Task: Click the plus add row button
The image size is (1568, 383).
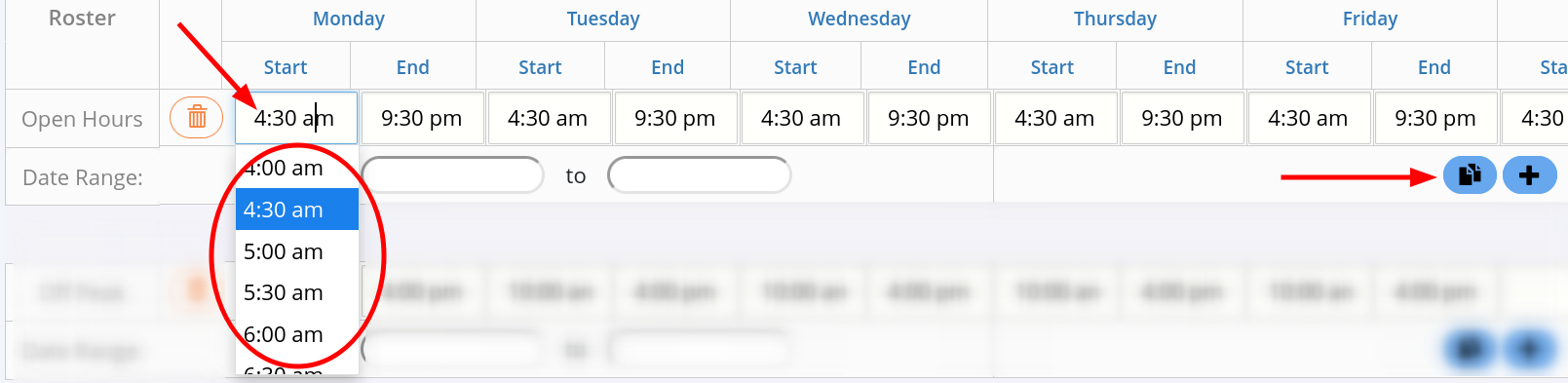Action: click(1529, 175)
